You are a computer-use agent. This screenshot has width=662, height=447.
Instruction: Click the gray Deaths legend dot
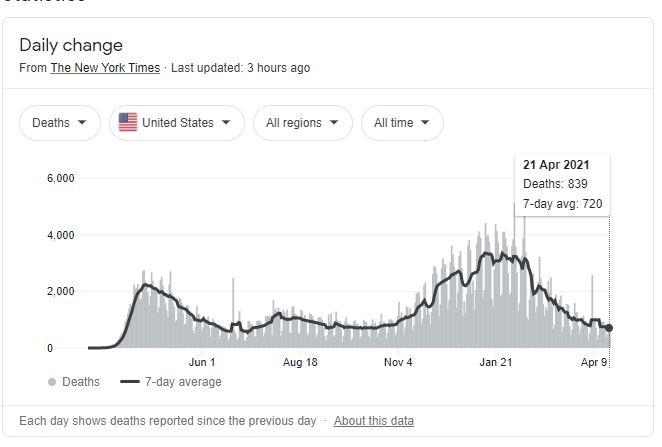click(52, 382)
